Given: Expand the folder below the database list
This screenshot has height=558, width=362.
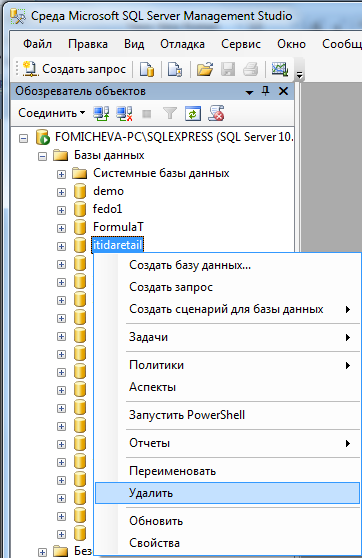Looking at the screenshot, I should point(42,552).
